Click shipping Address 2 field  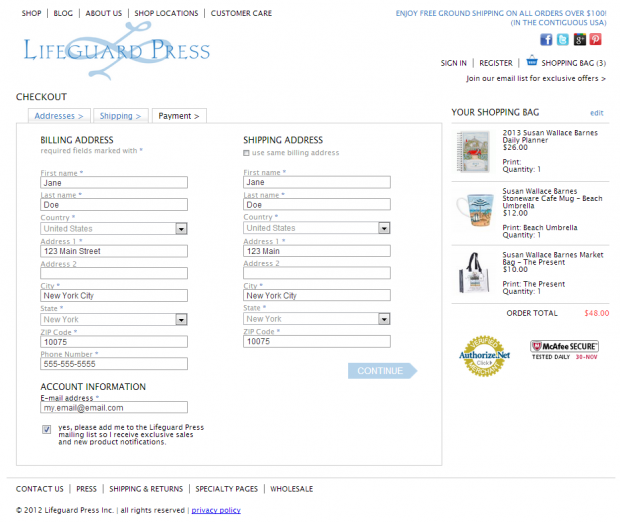[x=317, y=273]
